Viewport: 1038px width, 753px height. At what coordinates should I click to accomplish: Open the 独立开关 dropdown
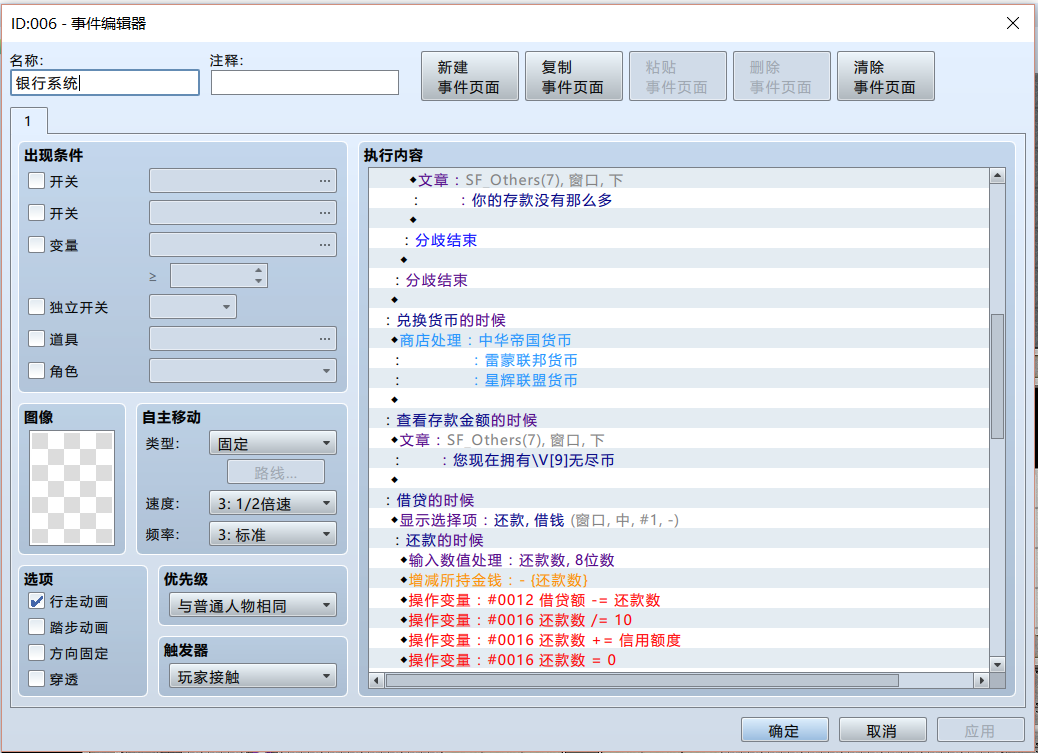tap(193, 307)
